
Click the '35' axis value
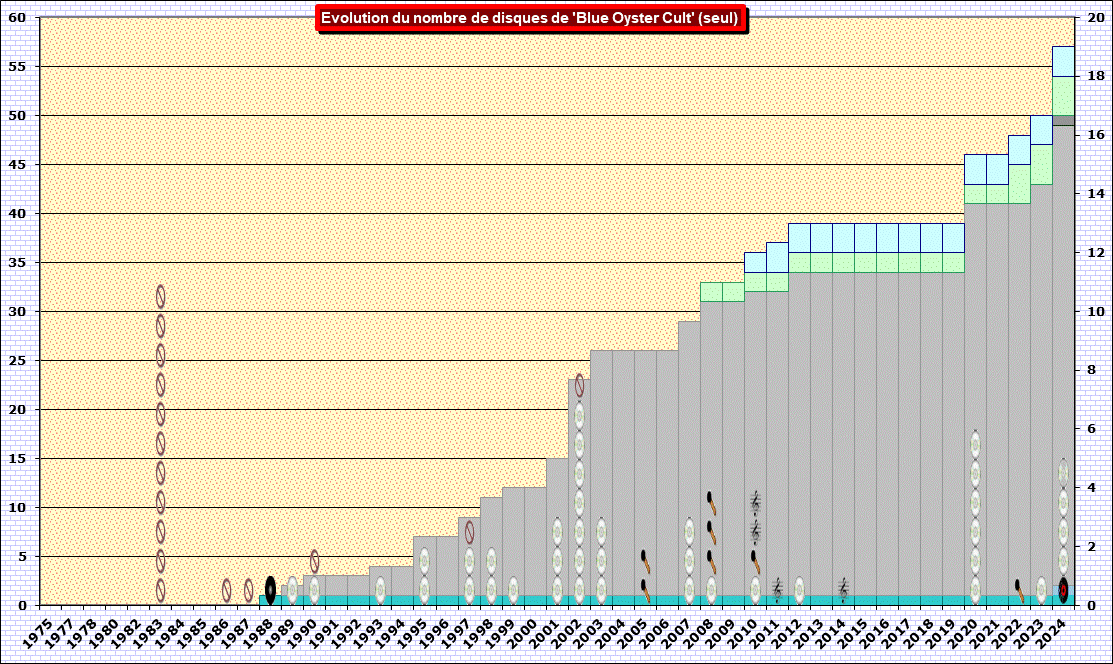pyautogui.click(x=18, y=262)
